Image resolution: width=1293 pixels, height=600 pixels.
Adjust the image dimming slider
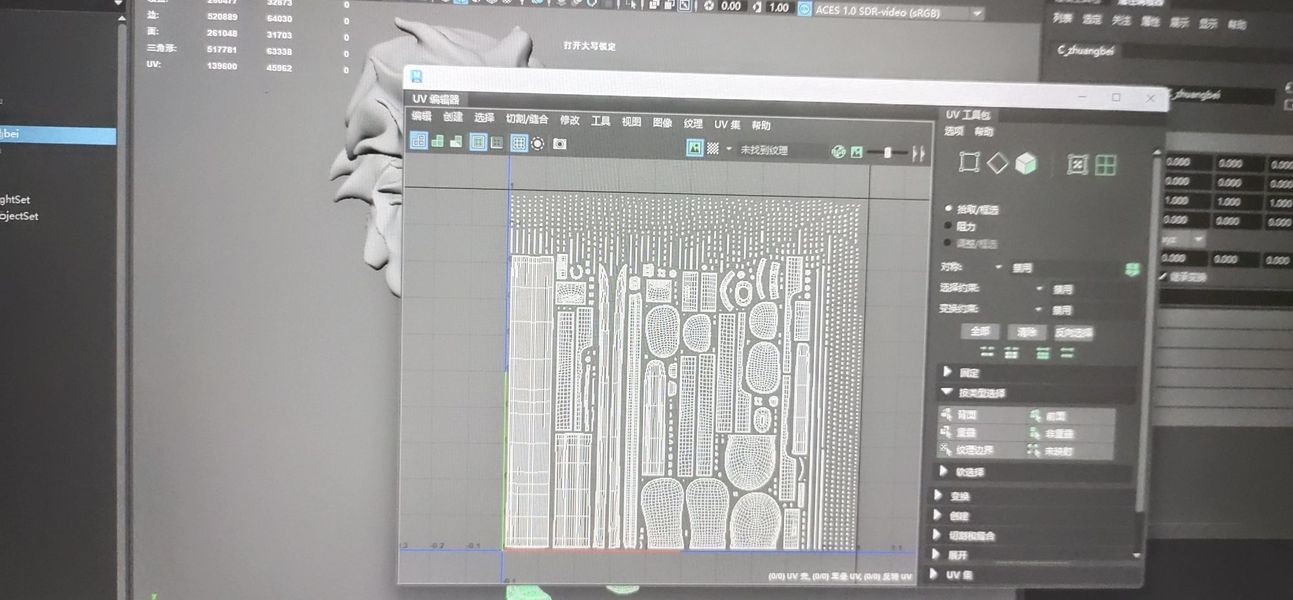[887, 153]
